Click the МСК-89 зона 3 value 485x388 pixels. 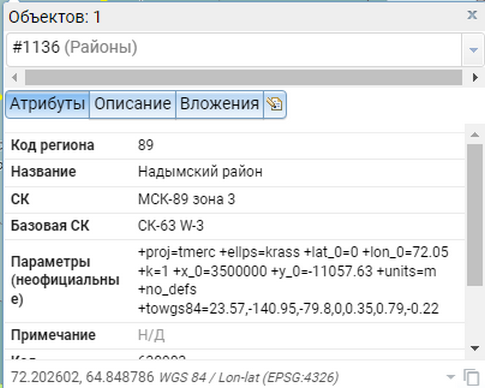(x=187, y=199)
